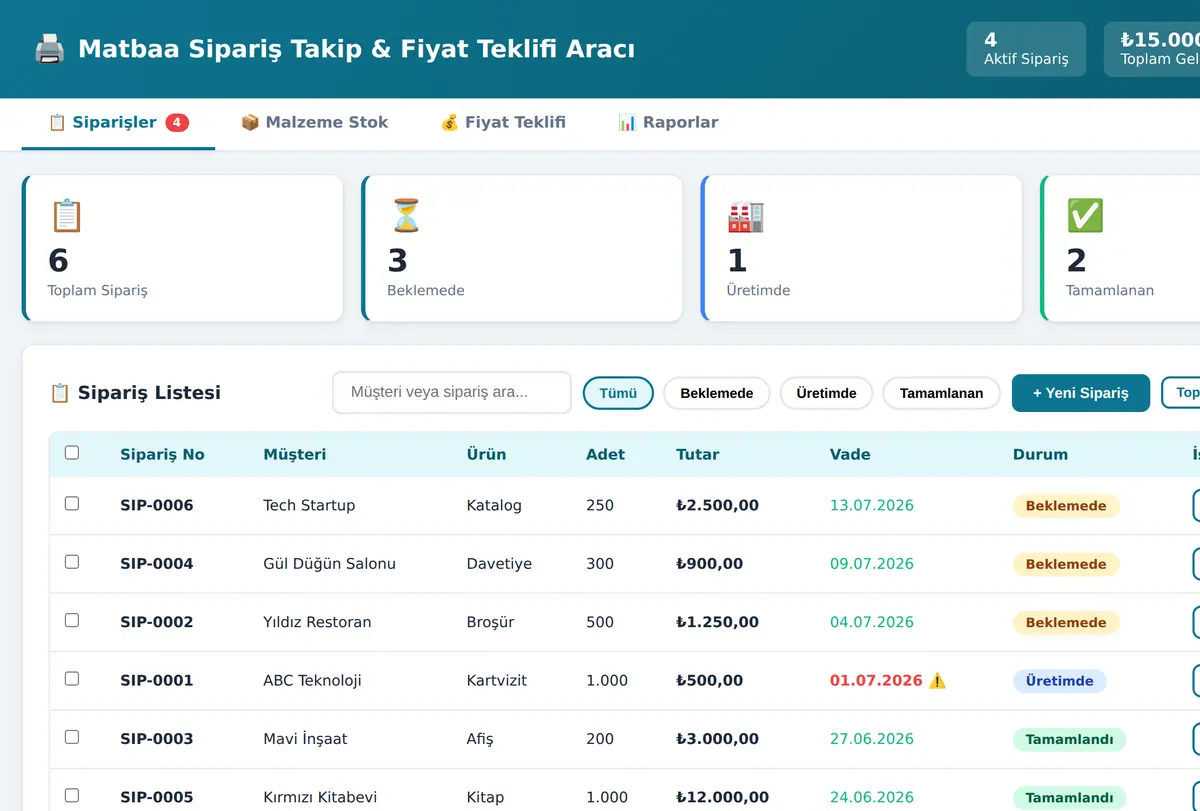Click the printer icon in the header
Image resolution: width=1200 pixels, height=811 pixels.
pos(49,49)
